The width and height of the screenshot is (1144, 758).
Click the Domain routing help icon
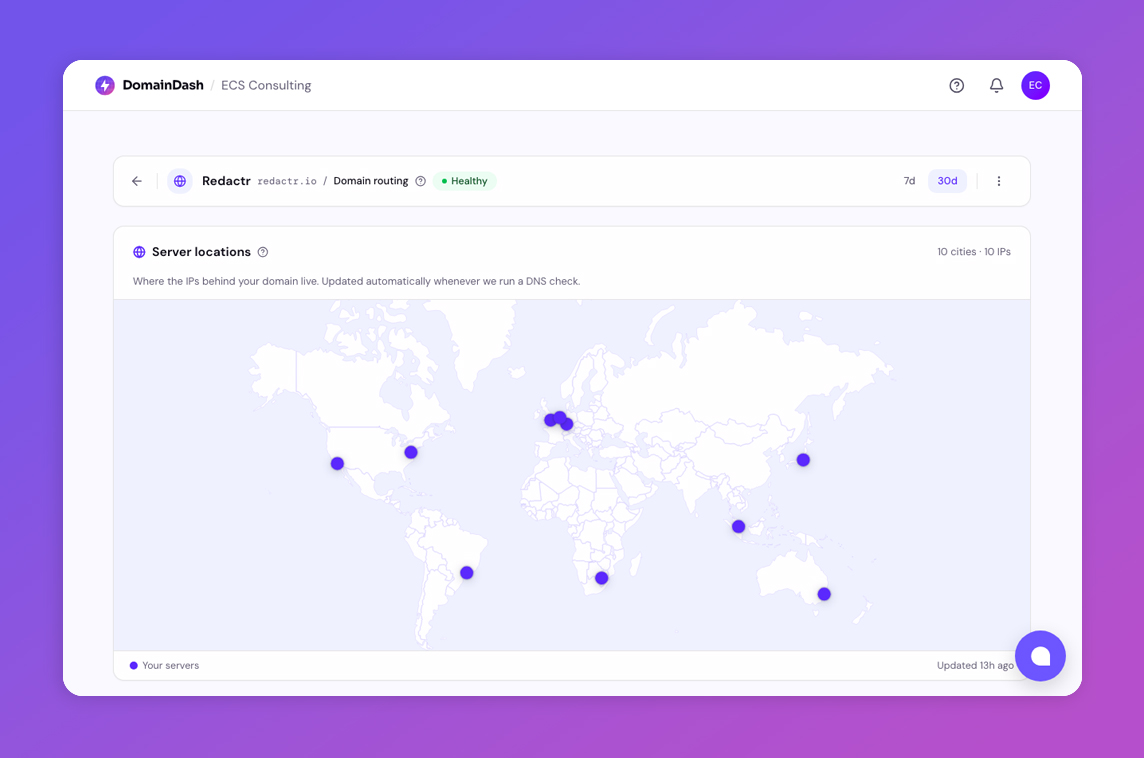tap(420, 181)
